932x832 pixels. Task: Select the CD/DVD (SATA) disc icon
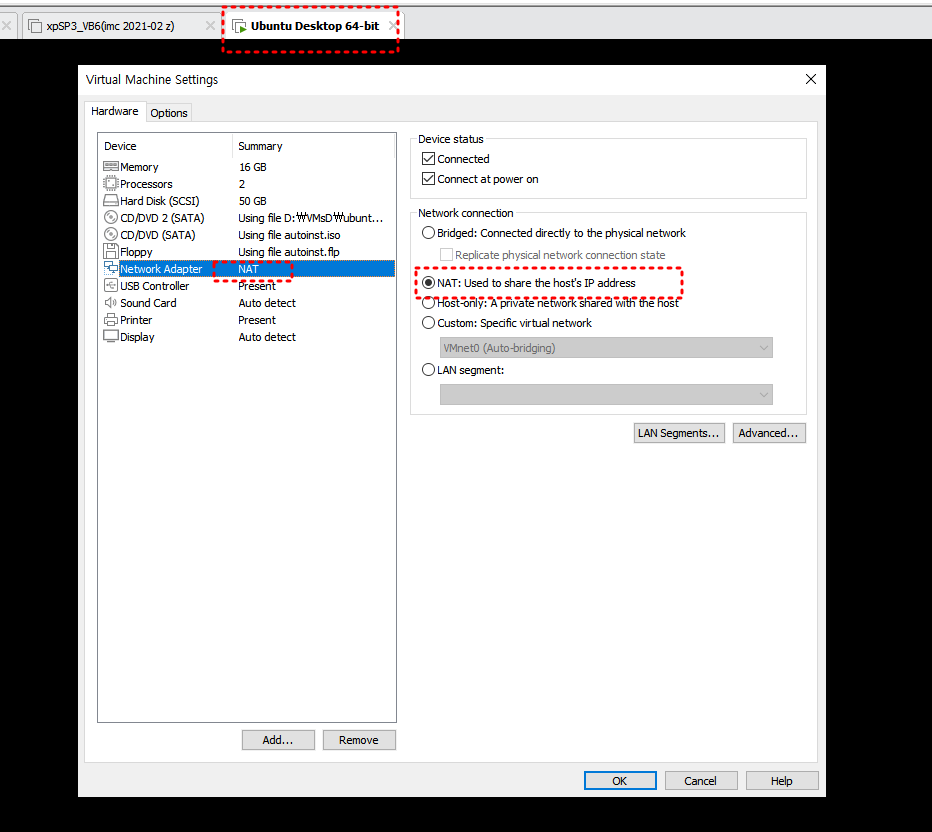pos(111,235)
